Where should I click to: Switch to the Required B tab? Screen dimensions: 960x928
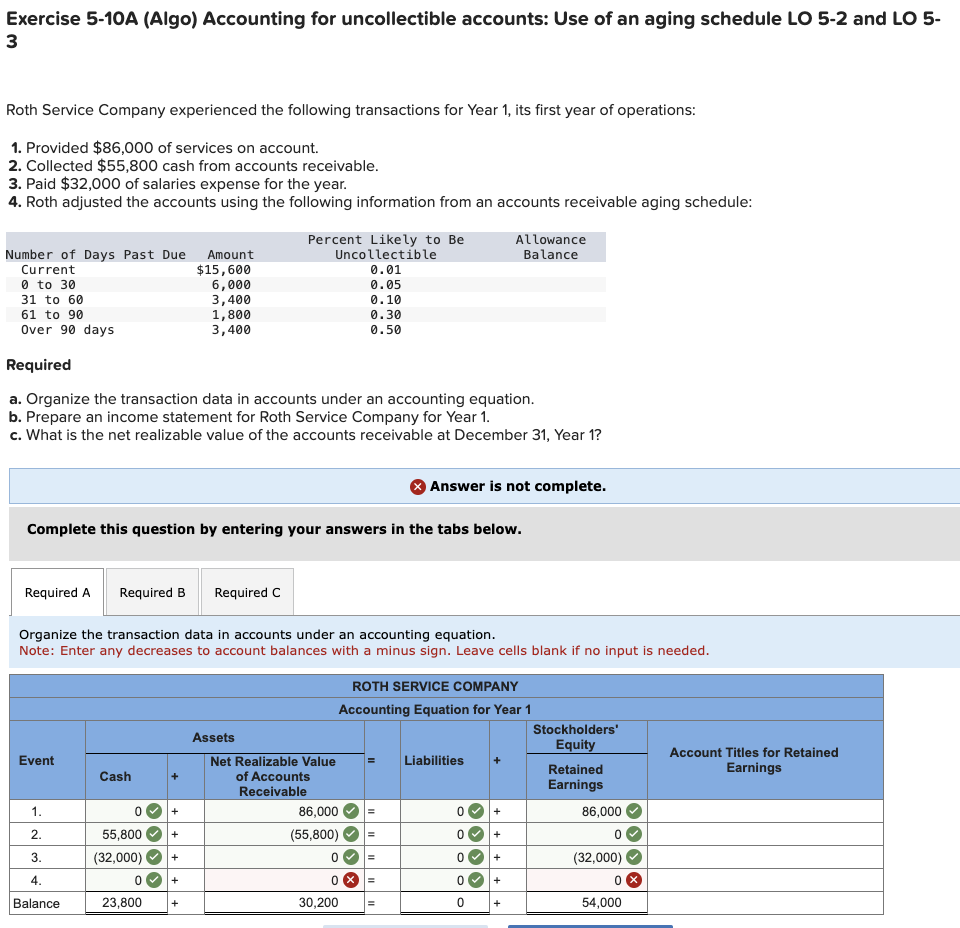(x=152, y=591)
